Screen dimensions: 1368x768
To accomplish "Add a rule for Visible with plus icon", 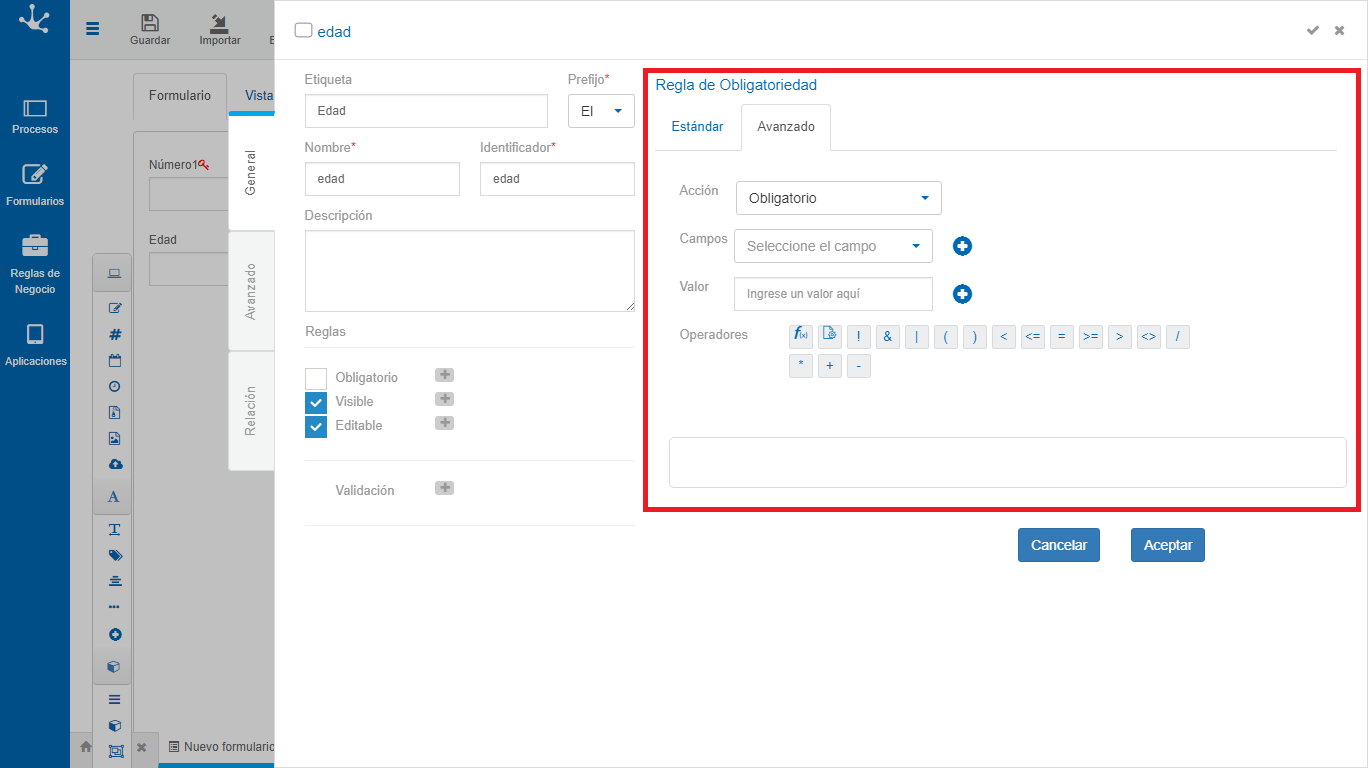I will pyautogui.click(x=444, y=399).
